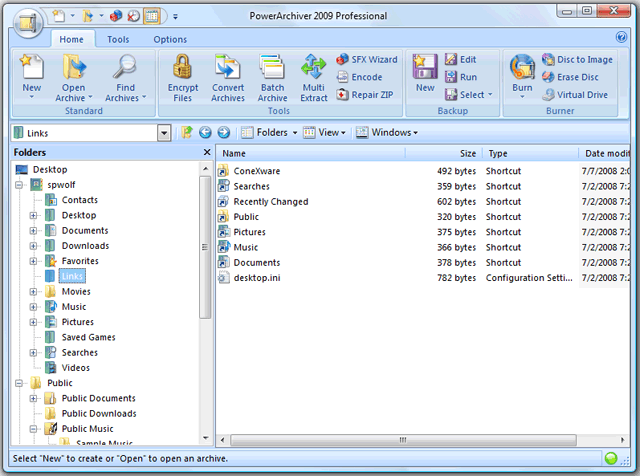Click Run in the Backup group

pos(460,77)
